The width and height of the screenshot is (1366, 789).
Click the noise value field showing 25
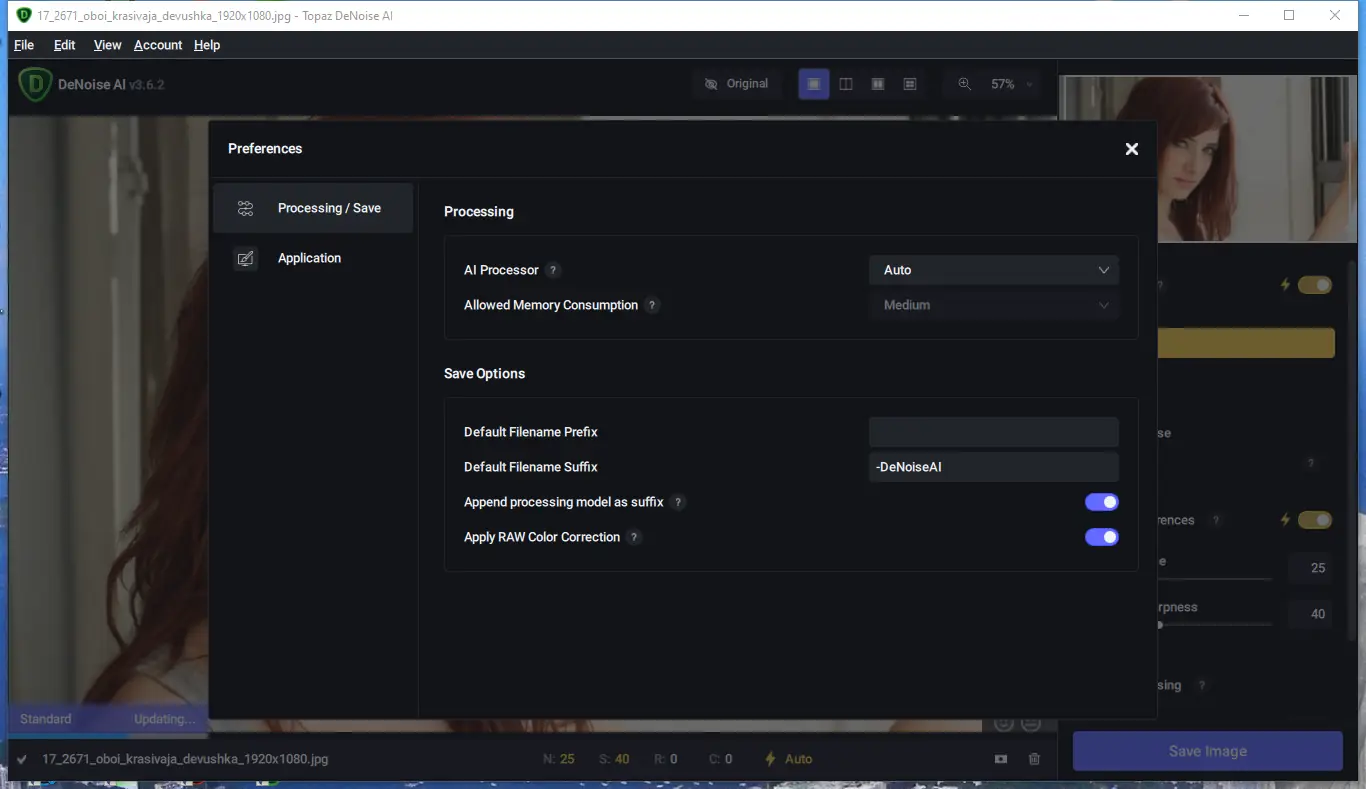pyautogui.click(x=1311, y=568)
